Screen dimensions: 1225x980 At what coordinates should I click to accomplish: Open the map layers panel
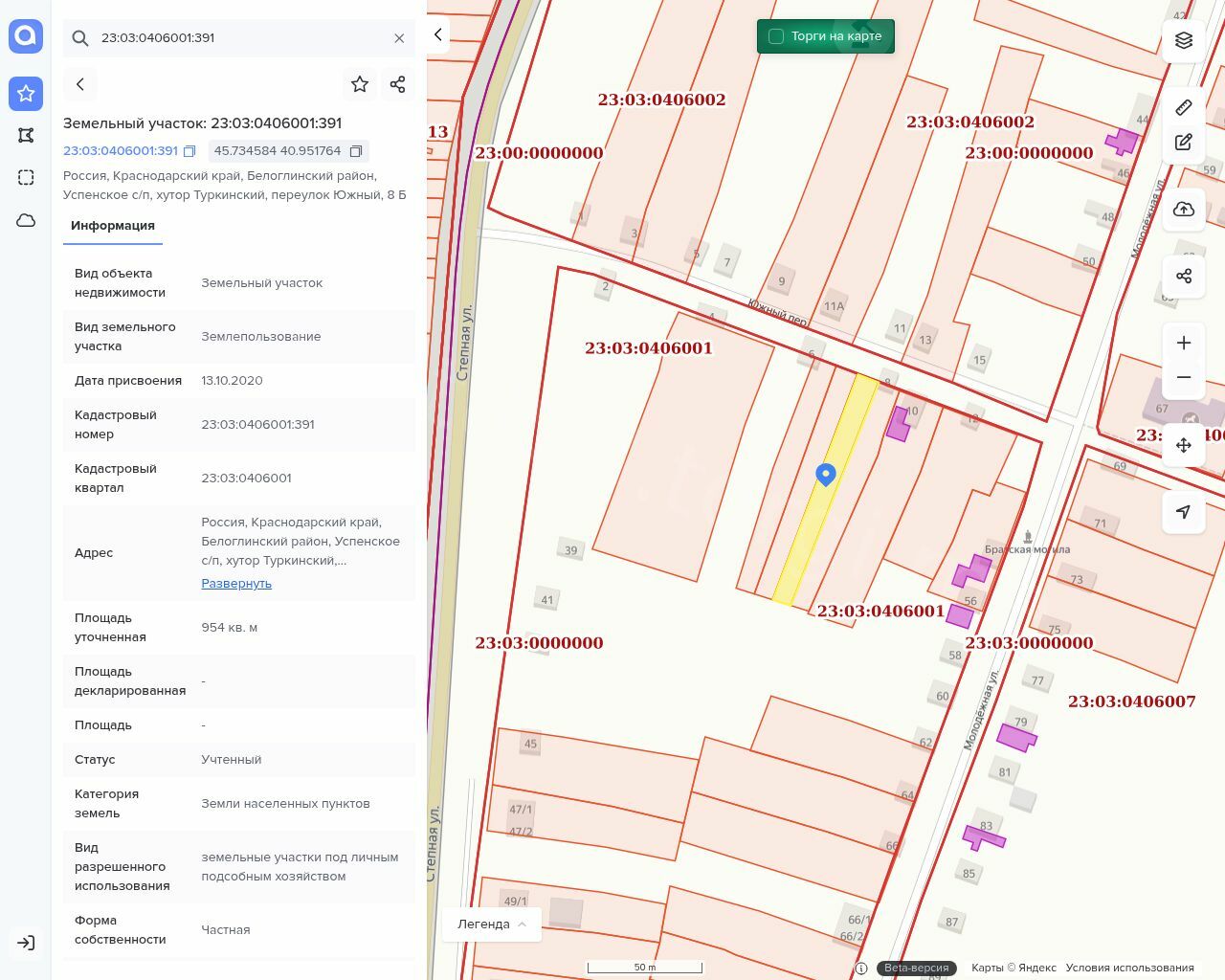1184,40
